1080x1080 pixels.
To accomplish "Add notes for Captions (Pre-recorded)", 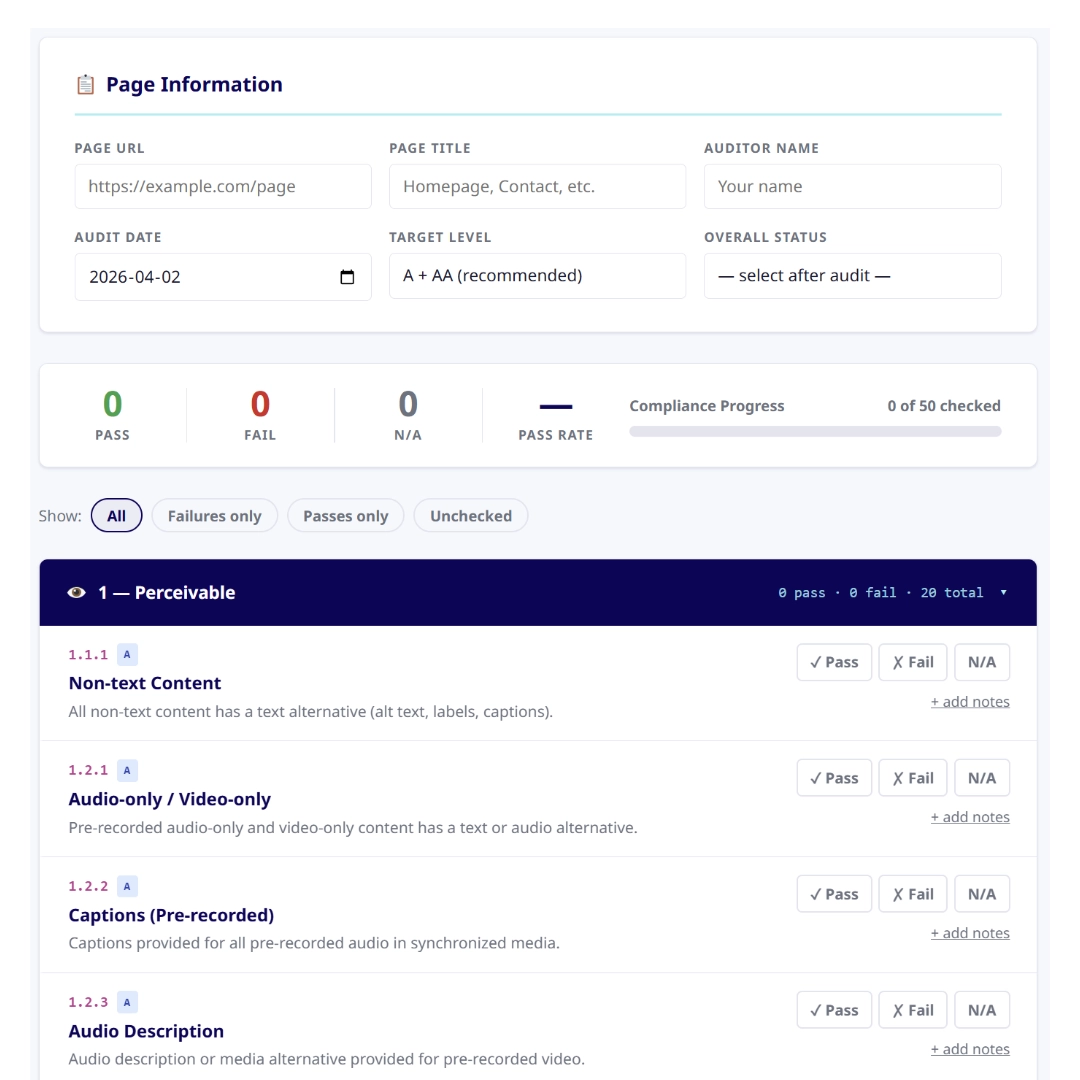I will point(969,933).
